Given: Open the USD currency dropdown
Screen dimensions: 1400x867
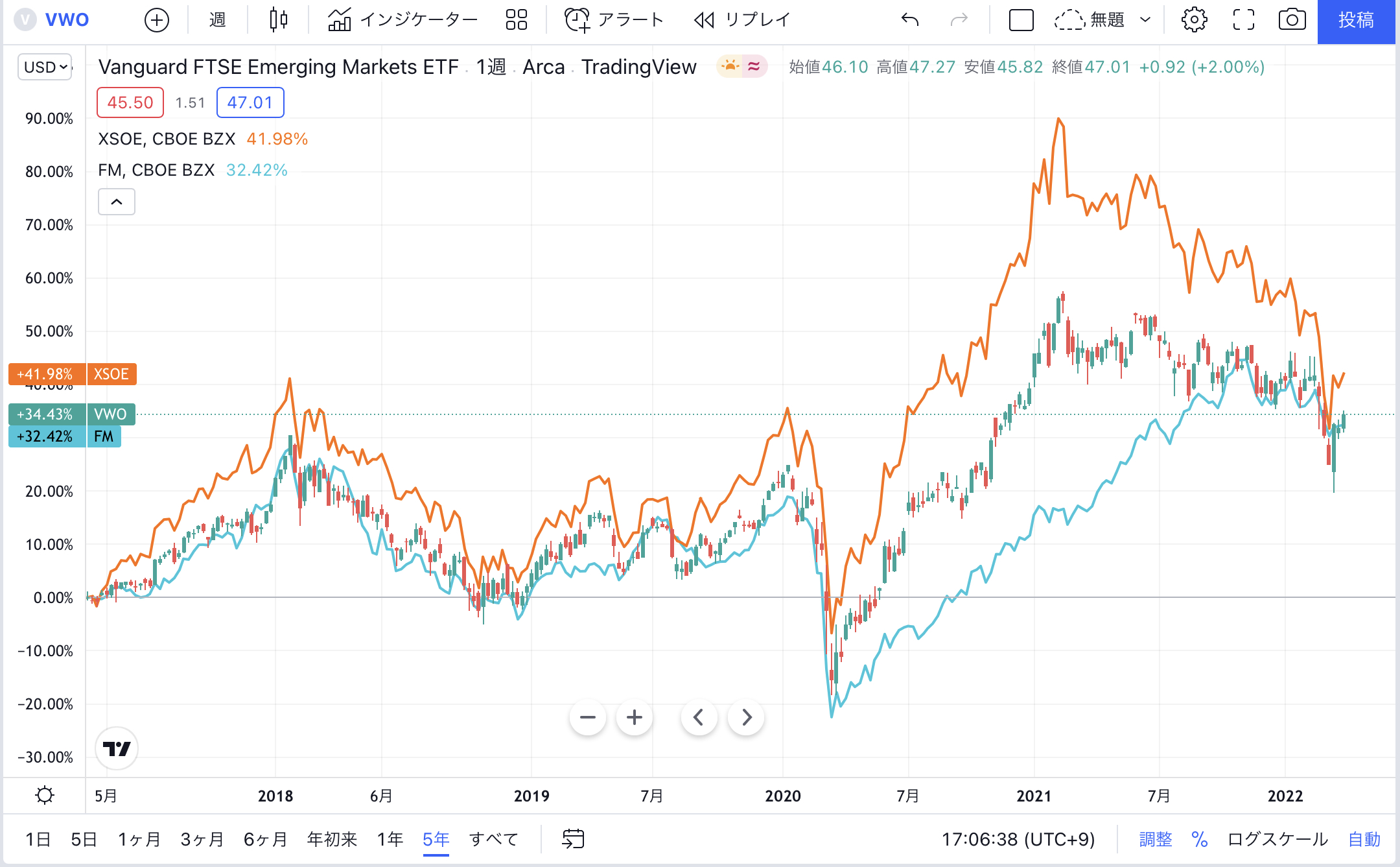Looking at the screenshot, I should 45,67.
